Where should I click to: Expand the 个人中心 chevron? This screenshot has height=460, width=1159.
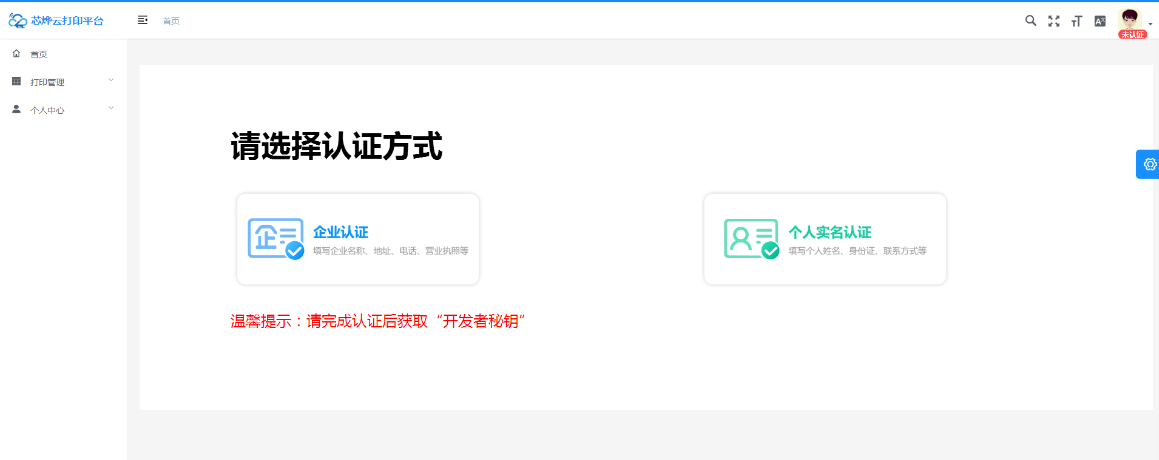point(111,108)
